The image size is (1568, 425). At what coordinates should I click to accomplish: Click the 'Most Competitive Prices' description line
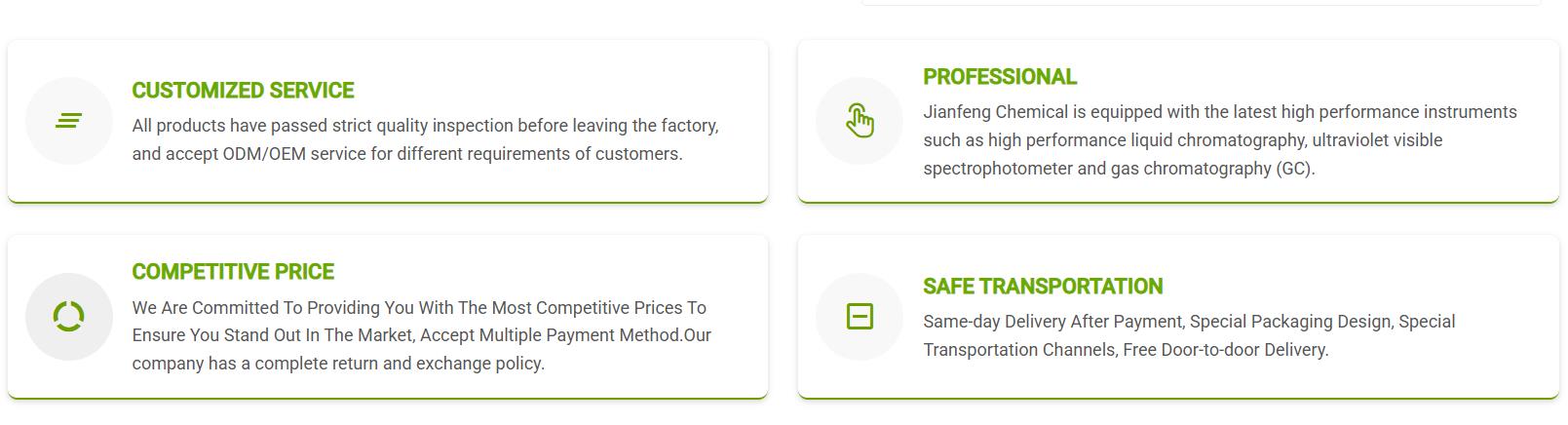419,308
